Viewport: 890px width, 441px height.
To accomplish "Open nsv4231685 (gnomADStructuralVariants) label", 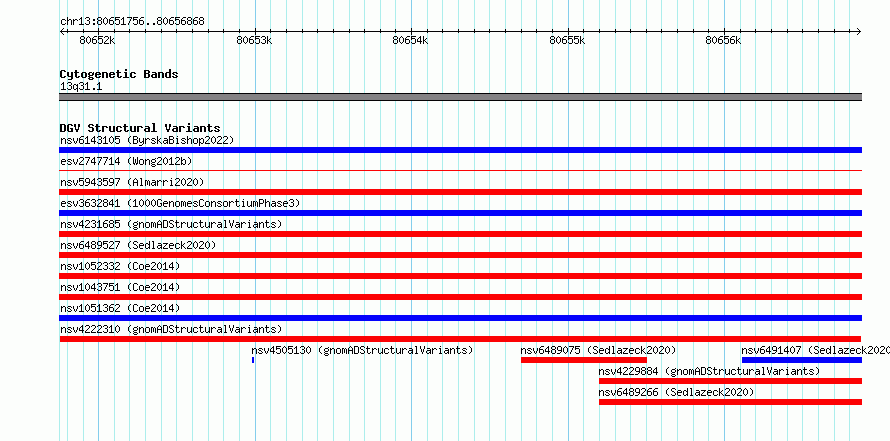I will [x=171, y=224].
